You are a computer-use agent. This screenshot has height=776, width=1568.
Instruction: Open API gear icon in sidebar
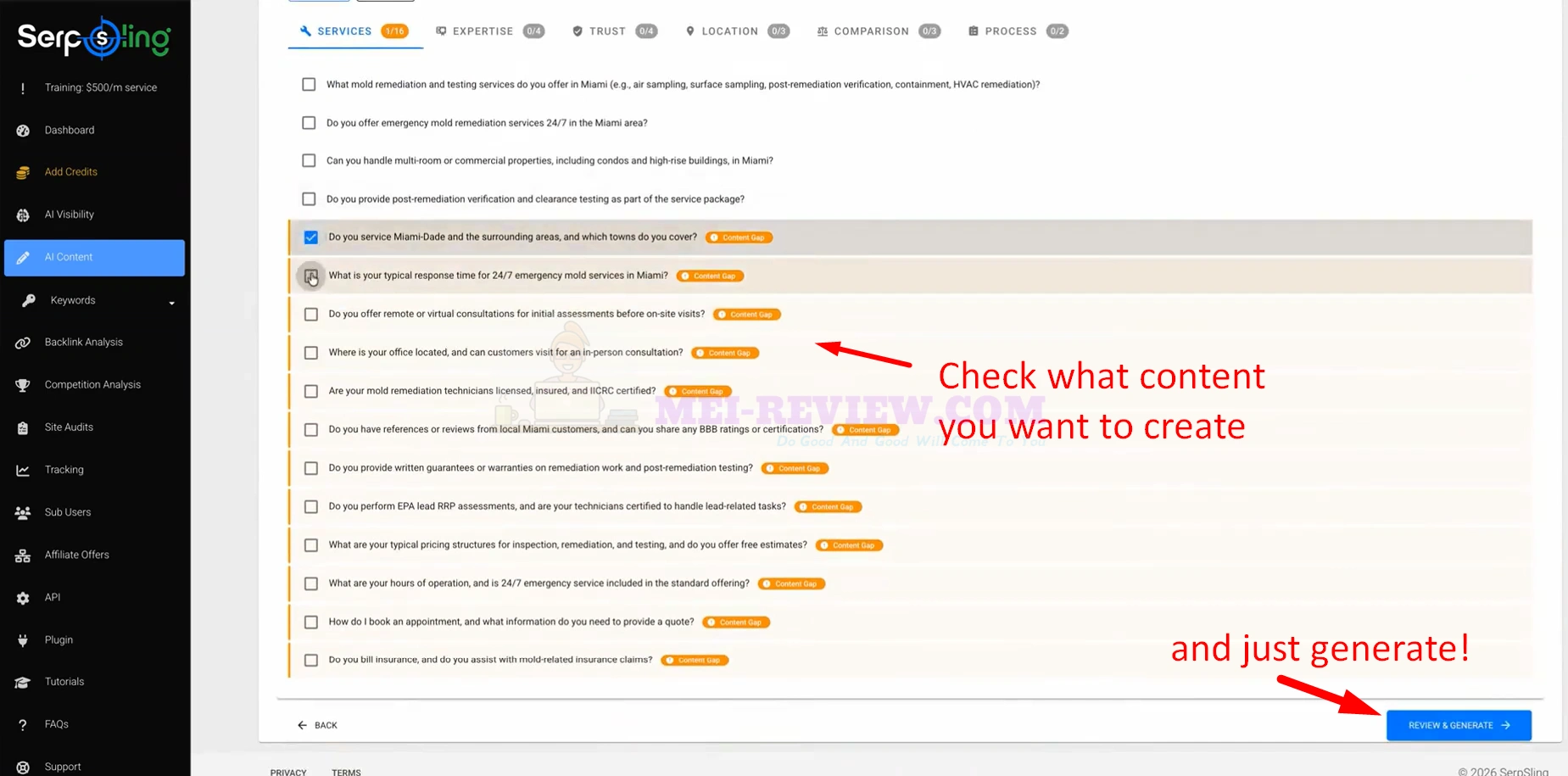pyautogui.click(x=23, y=598)
